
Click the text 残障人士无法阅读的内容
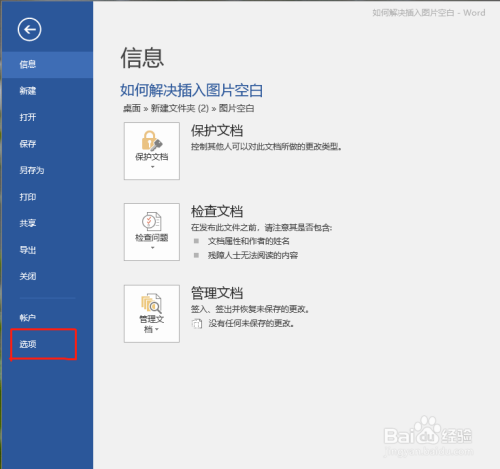253,255
